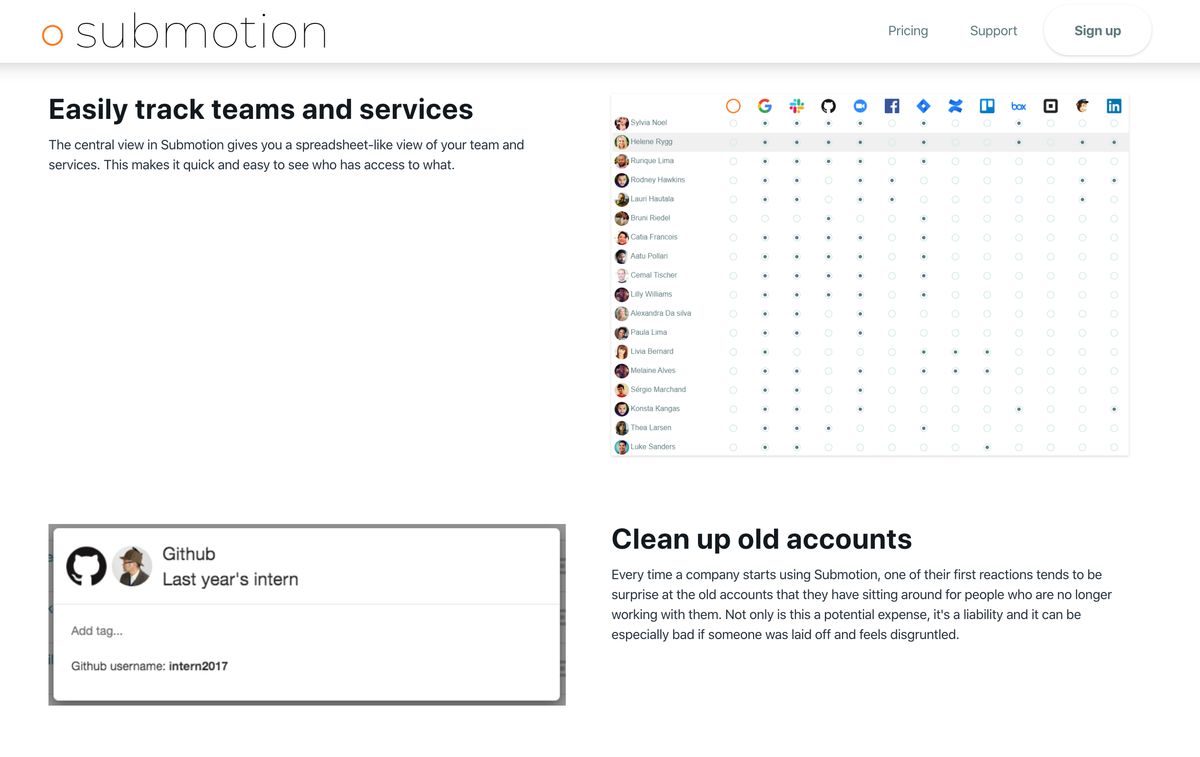Click the Mailchimp service icon

(1082, 105)
